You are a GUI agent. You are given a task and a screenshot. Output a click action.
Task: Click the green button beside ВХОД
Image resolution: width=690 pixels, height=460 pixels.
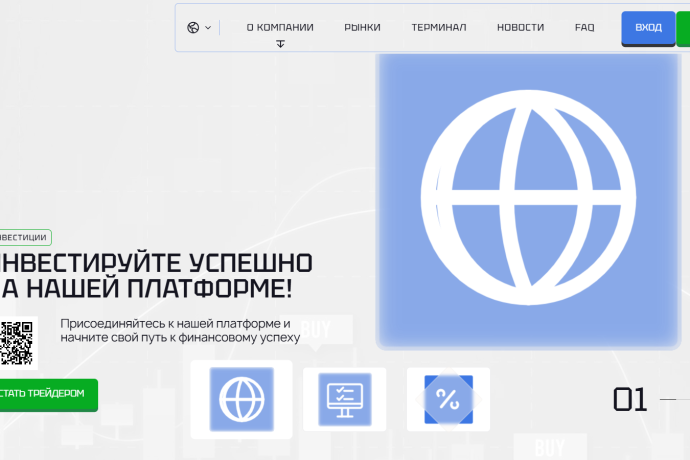pos(683,28)
